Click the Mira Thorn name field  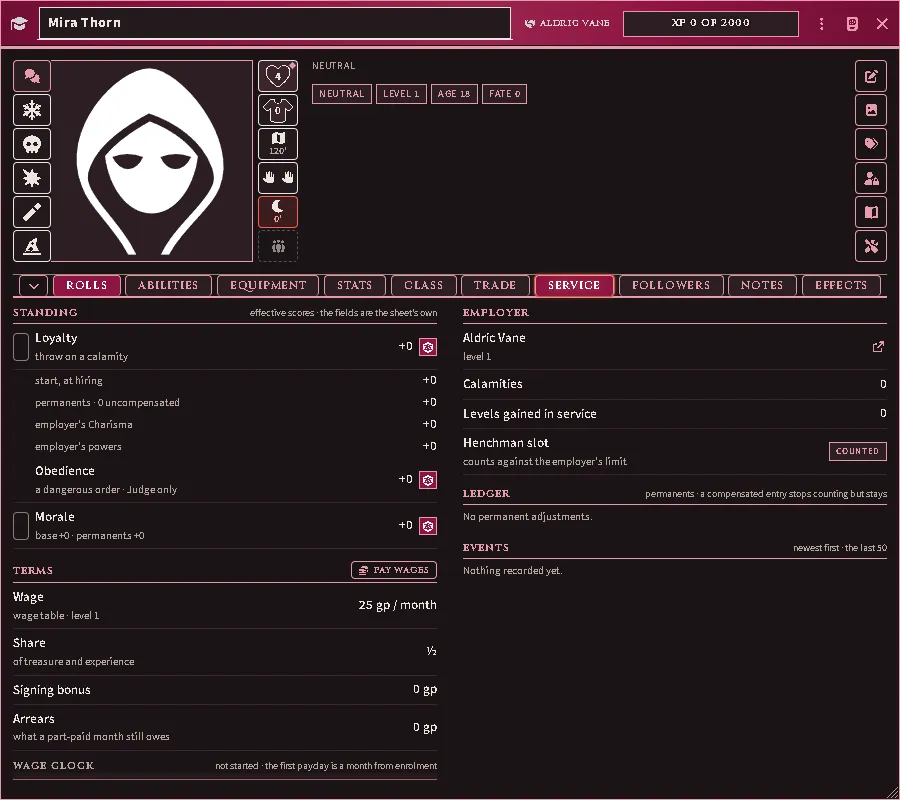[x=274, y=24]
